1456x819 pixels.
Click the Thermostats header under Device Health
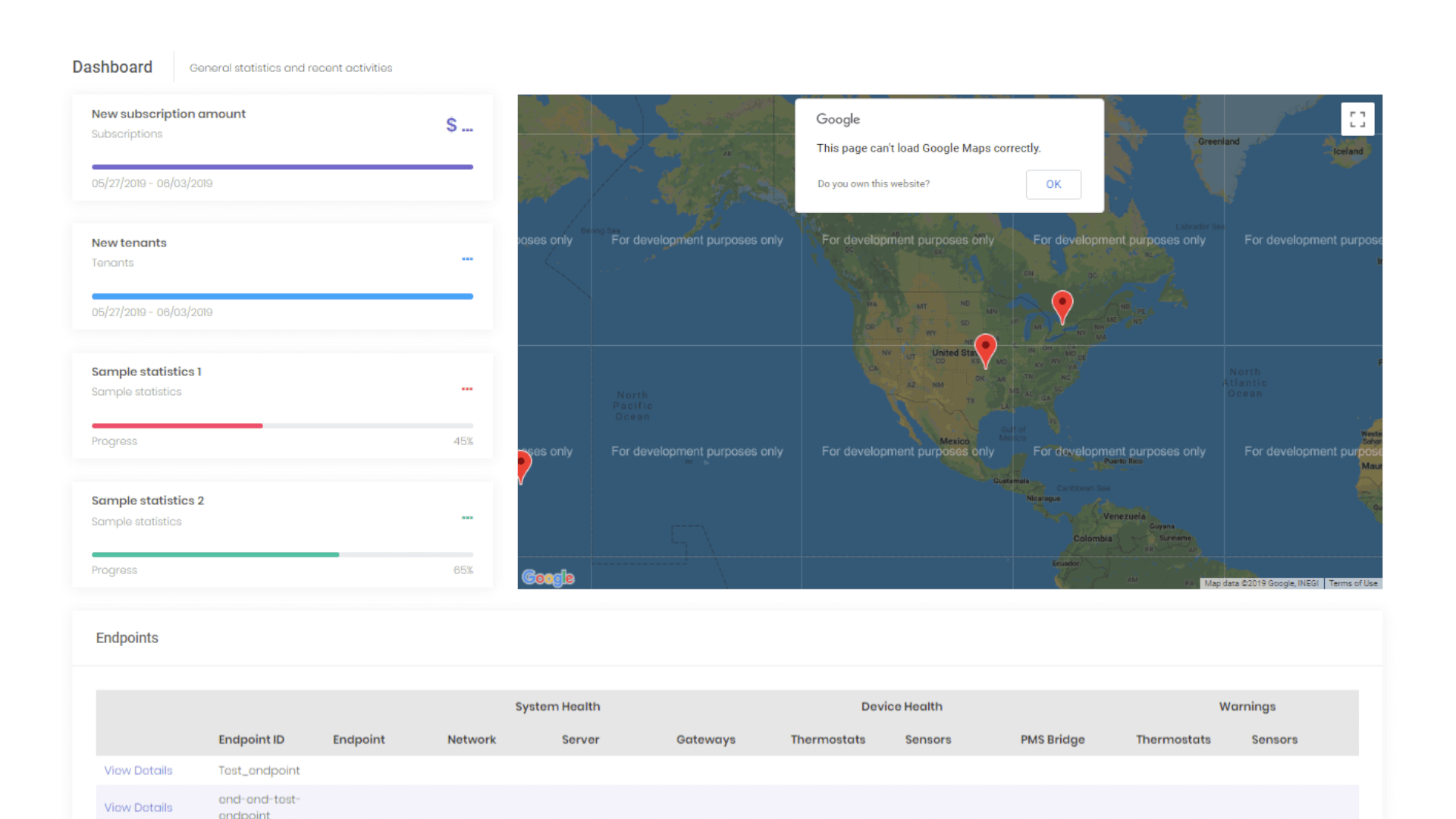(827, 739)
